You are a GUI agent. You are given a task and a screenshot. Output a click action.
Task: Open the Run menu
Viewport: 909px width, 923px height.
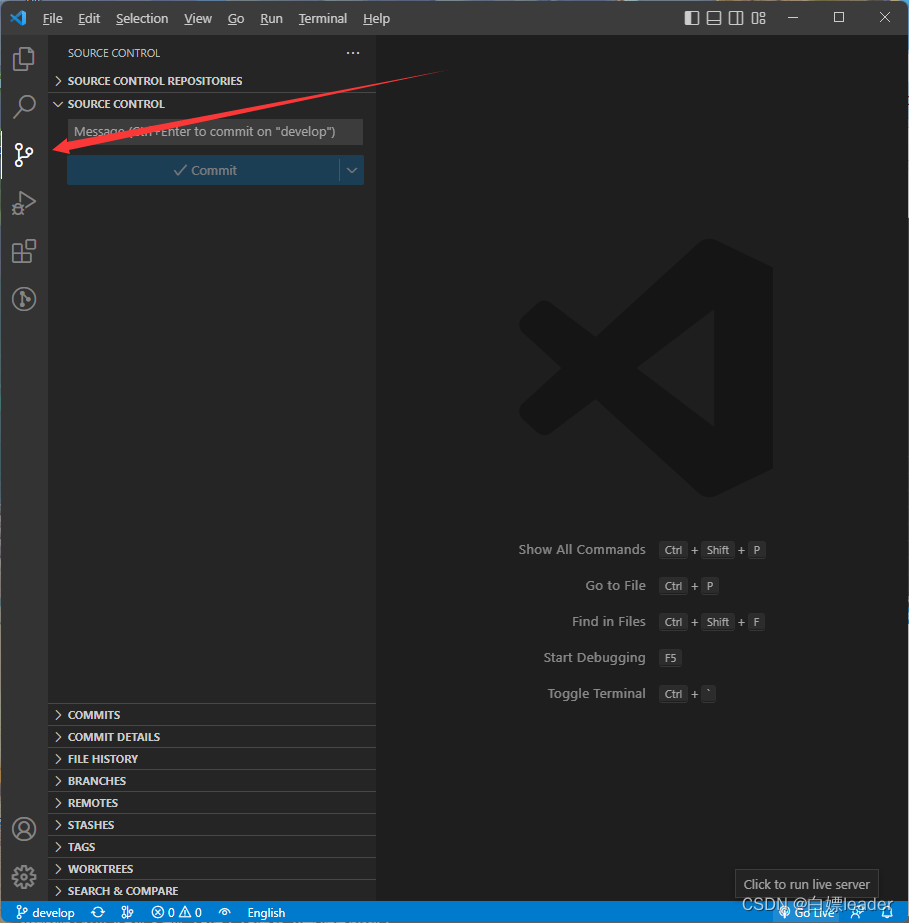point(271,19)
